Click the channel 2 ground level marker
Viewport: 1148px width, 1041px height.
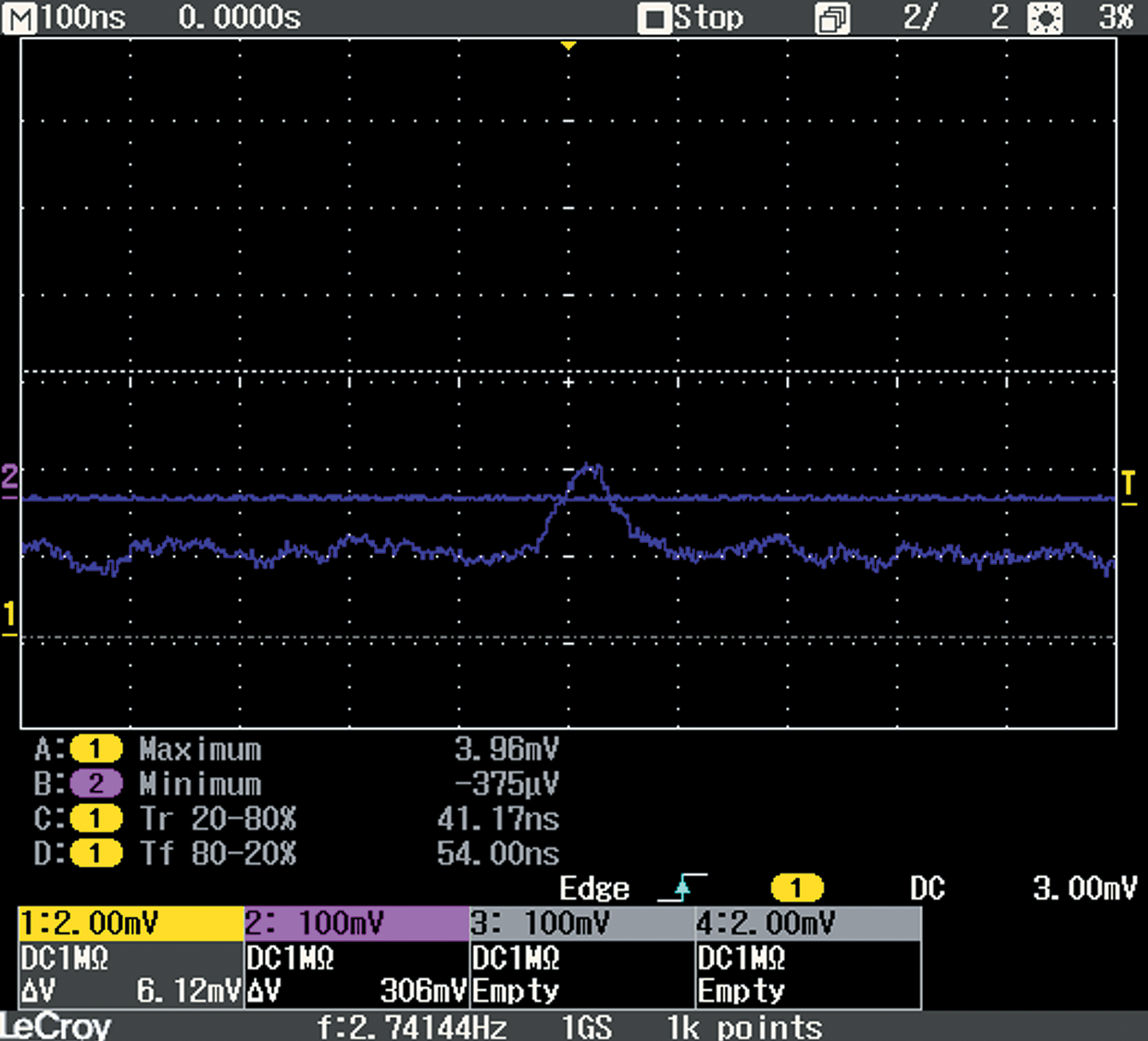[9, 480]
